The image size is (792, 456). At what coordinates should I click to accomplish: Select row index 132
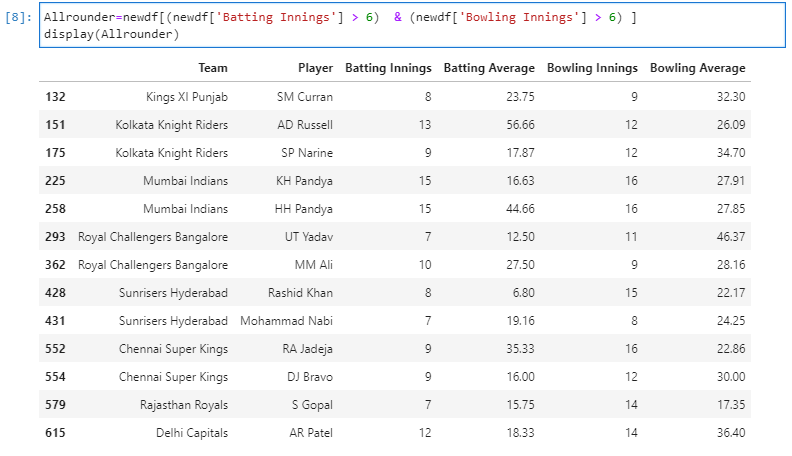click(x=55, y=96)
